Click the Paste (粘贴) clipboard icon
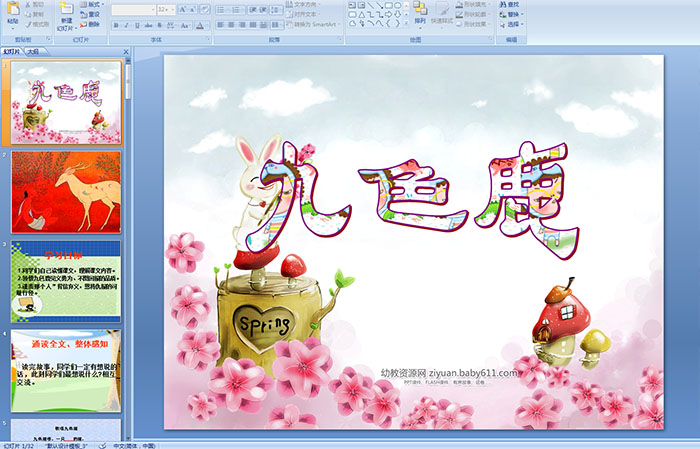The image size is (700, 449). (x=13, y=9)
